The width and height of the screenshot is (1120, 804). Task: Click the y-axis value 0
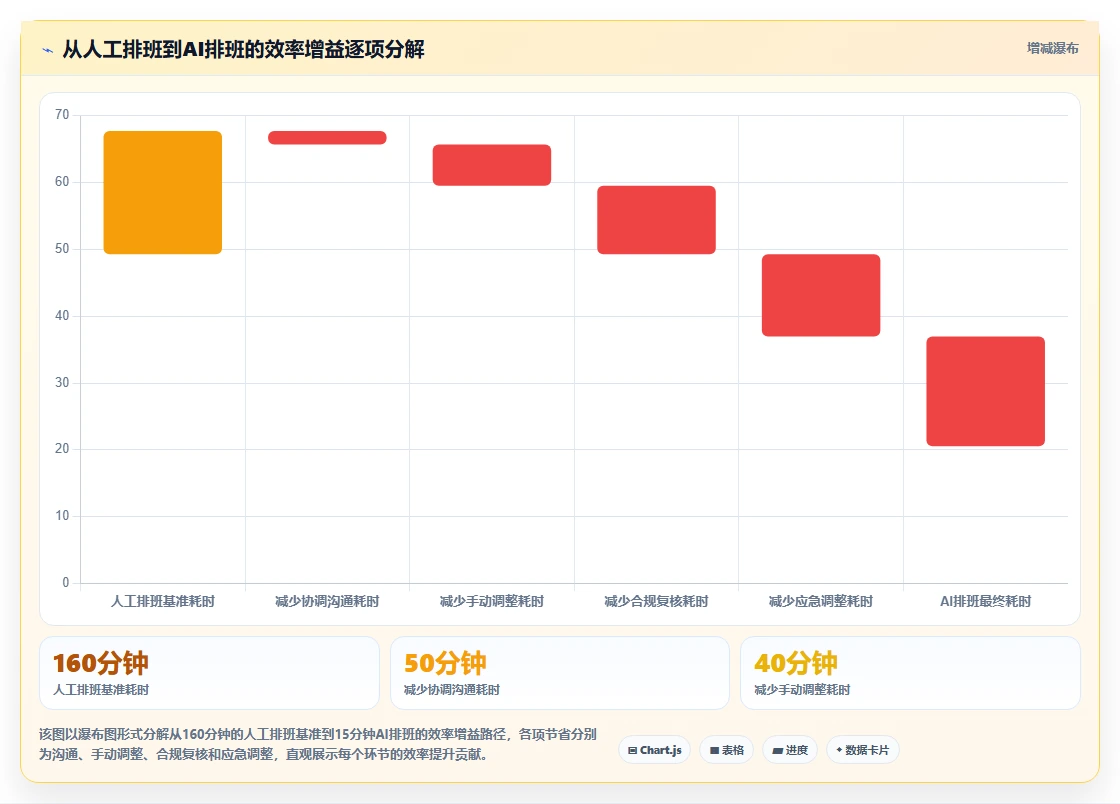(x=66, y=583)
